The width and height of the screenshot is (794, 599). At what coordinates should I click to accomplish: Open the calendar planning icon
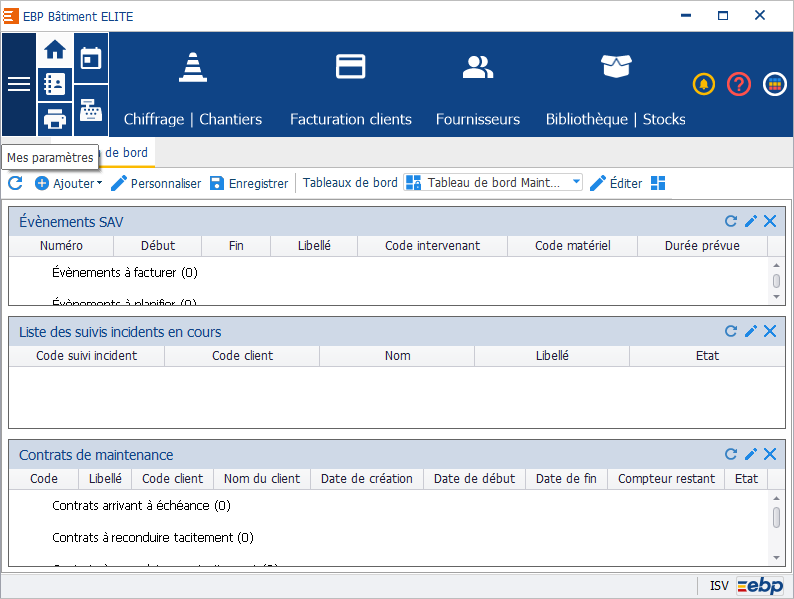[x=90, y=58]
